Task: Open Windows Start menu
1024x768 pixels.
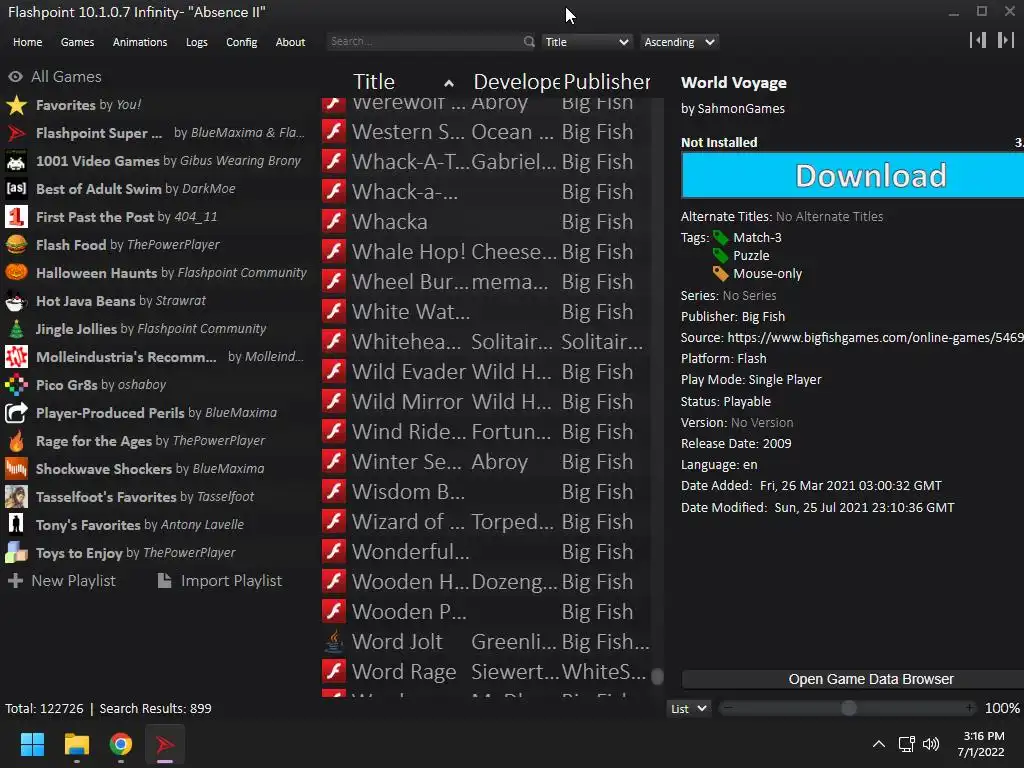Action: 32,744
